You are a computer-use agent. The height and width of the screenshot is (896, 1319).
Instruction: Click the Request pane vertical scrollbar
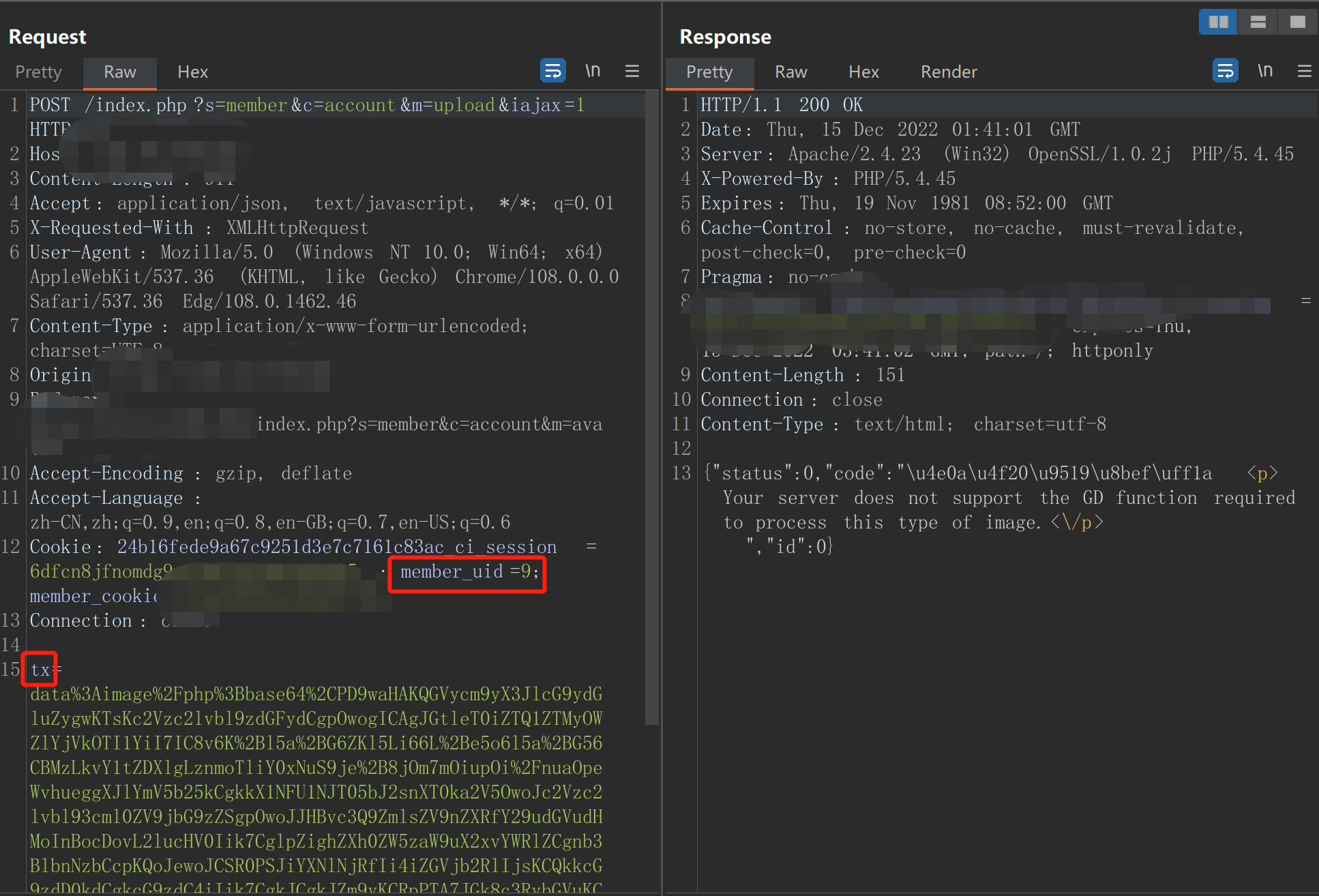tap(651, 409)
